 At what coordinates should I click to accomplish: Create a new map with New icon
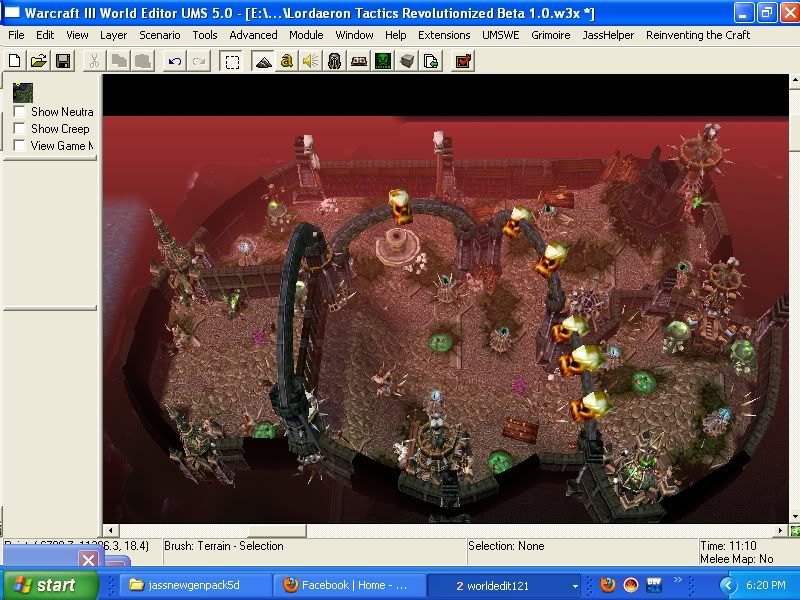click(x=14, y=61)
